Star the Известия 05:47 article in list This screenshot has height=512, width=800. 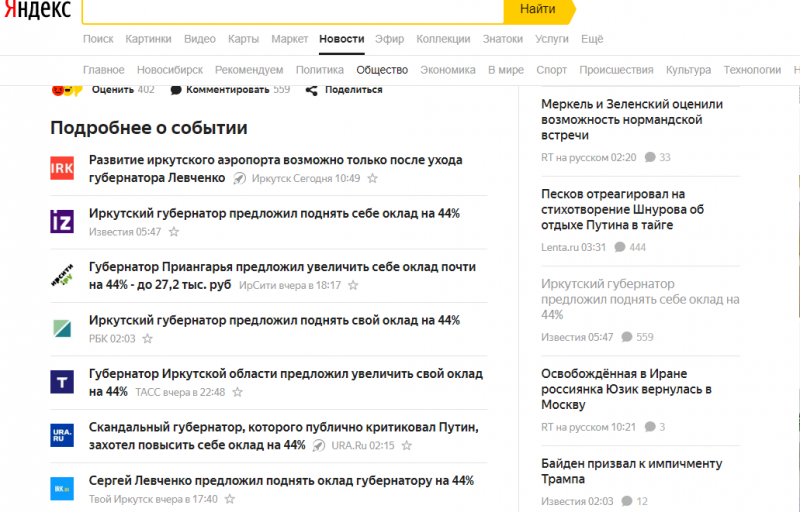[174, 232]
